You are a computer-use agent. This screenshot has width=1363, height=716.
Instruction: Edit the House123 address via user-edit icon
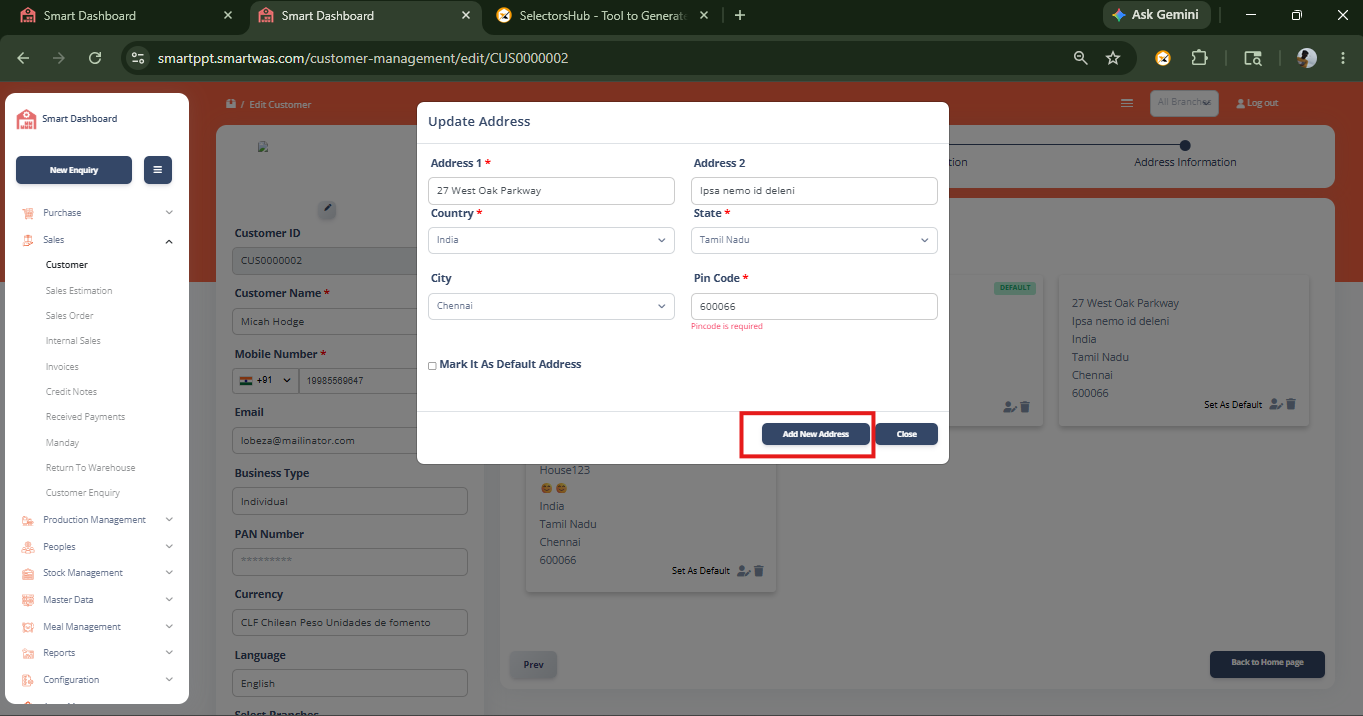point(743,571)
